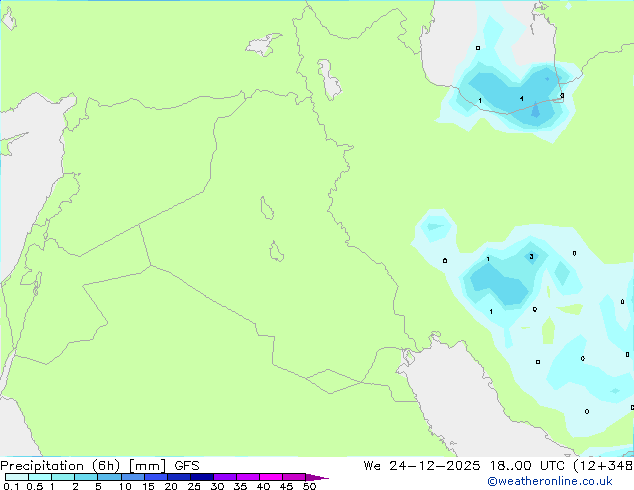Click the '40' legend scale label
Image resolution: width=634 pixels, height=490 pixels.
pyautogui.click(x=263, y=486)
